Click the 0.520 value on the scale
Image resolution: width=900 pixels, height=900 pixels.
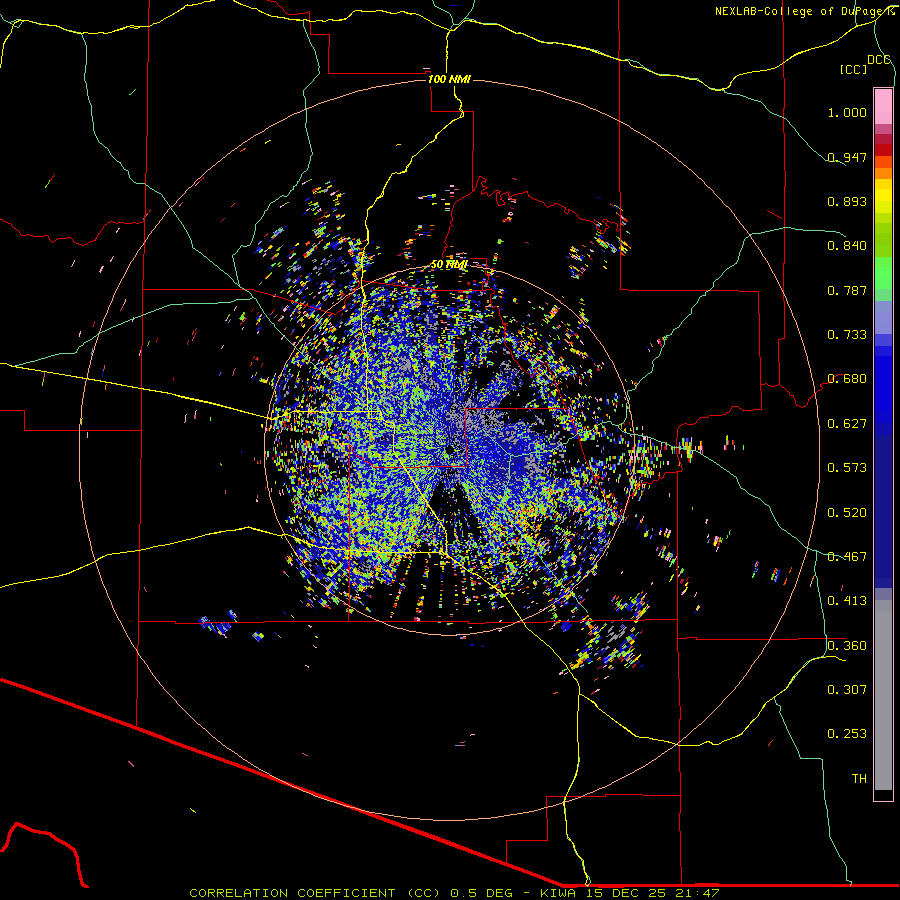[x=847, y=513]
